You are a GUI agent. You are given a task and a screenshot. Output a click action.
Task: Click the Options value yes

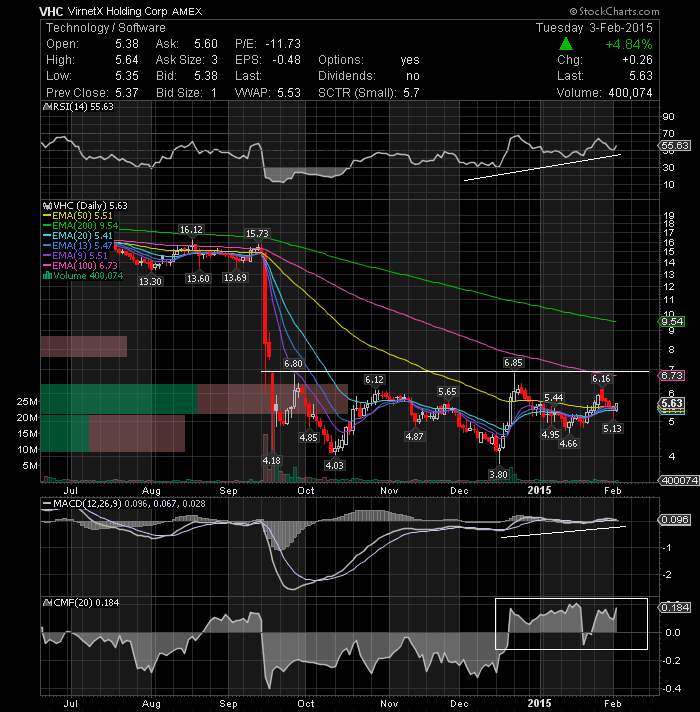coord(410,60)
